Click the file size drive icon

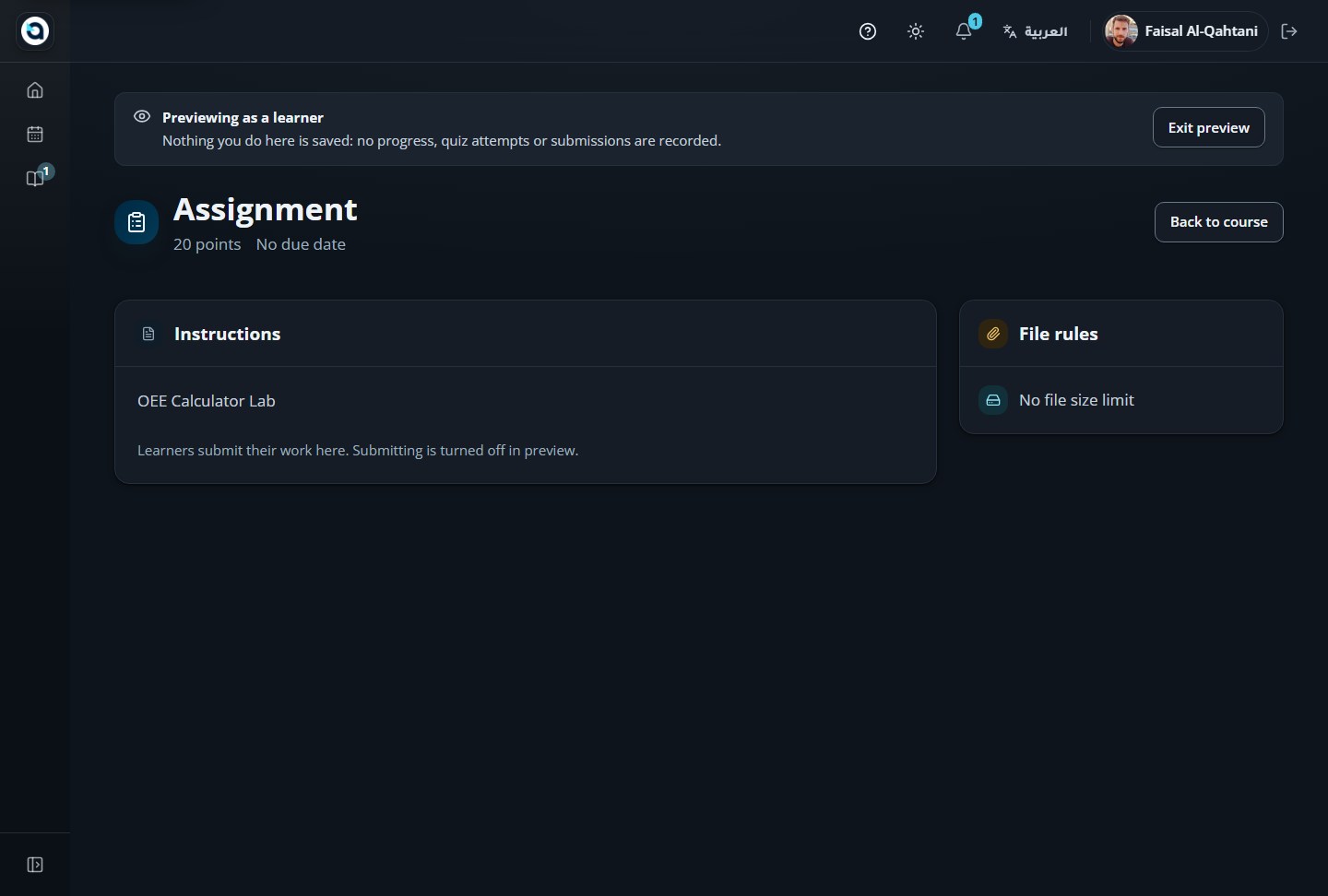click(x=993, y=400)
